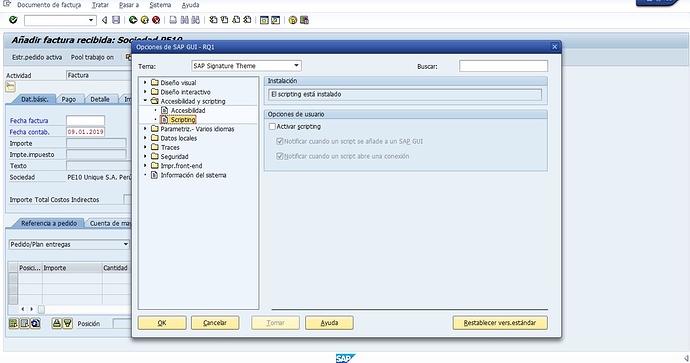Click the small left triangle beside command field
The image size is (690, 363).
click(x=104, y=20)
